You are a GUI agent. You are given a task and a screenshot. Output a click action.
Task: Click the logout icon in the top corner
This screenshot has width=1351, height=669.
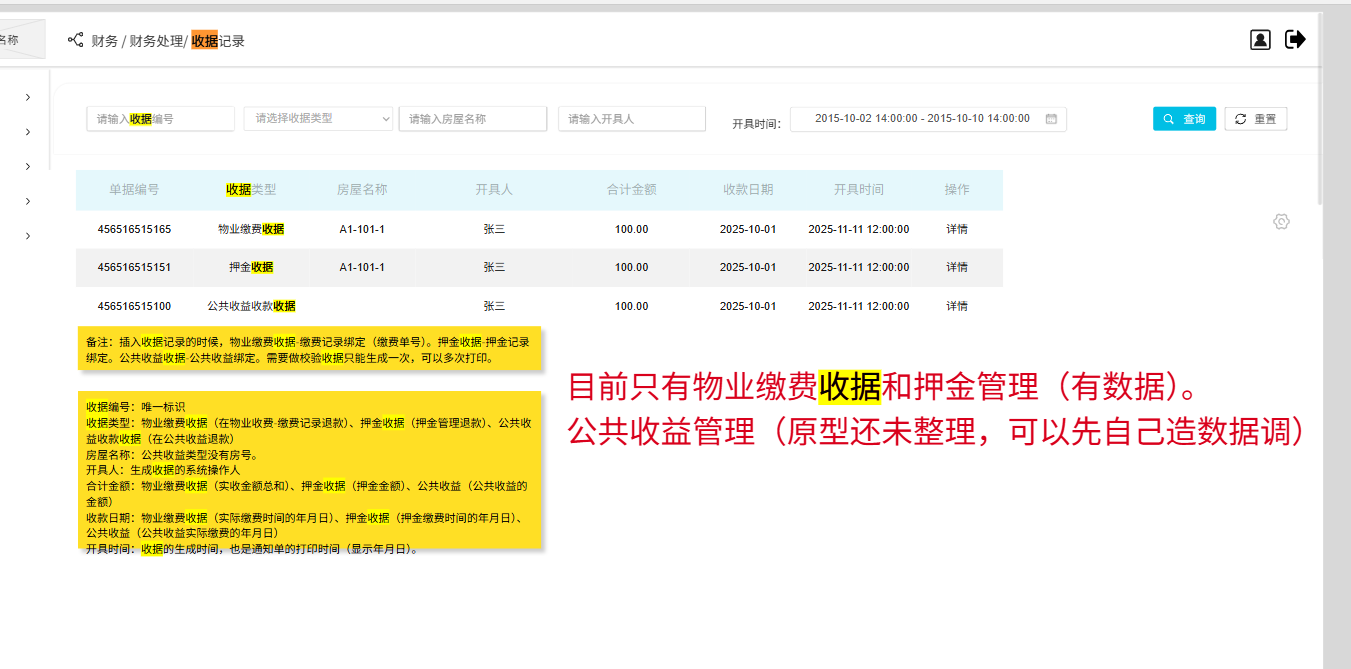click(1294, 39)
